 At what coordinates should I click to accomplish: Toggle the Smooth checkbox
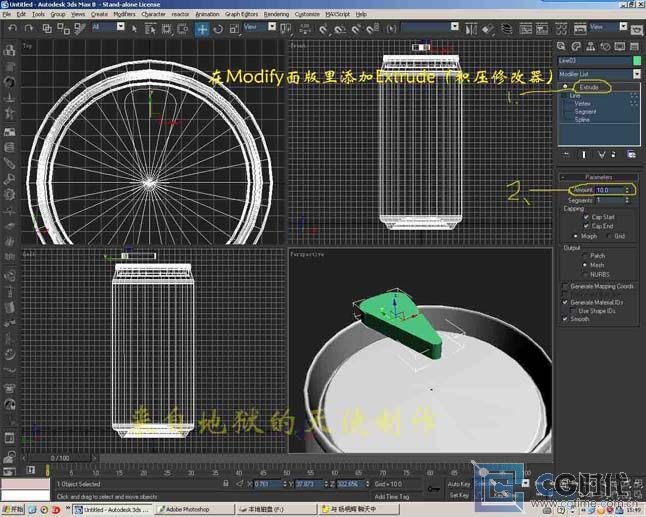click(x=565, y=319)
